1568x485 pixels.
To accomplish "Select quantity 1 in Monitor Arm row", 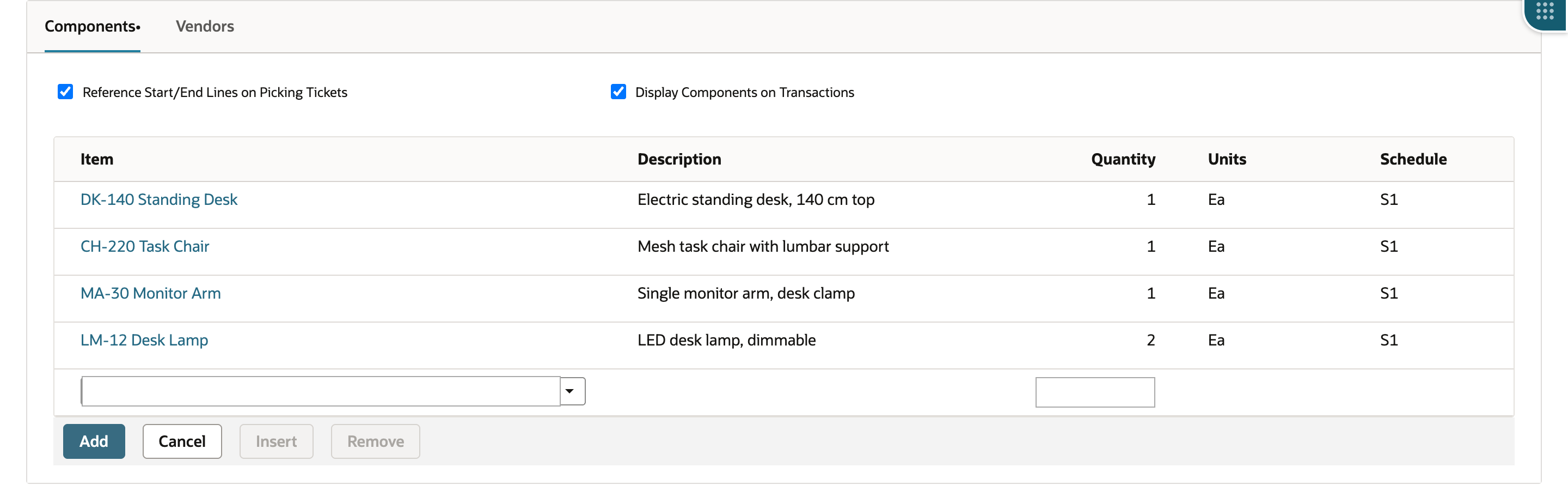I will (1150, 294).
